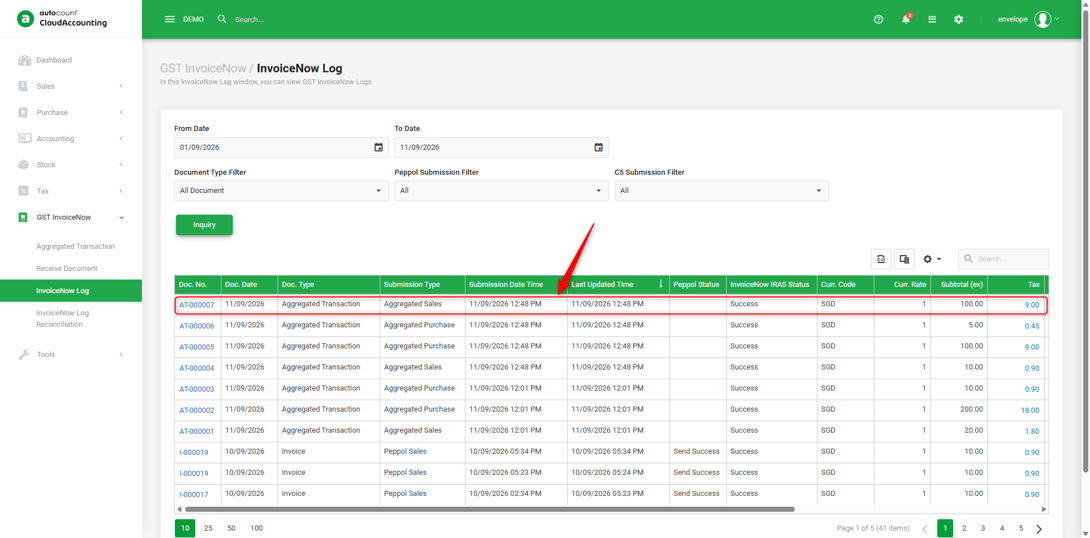Viewport: 1090px width, 538px height.
Task: Expand the C5 Submission Filter dropdown
Action: click(721, 190)
